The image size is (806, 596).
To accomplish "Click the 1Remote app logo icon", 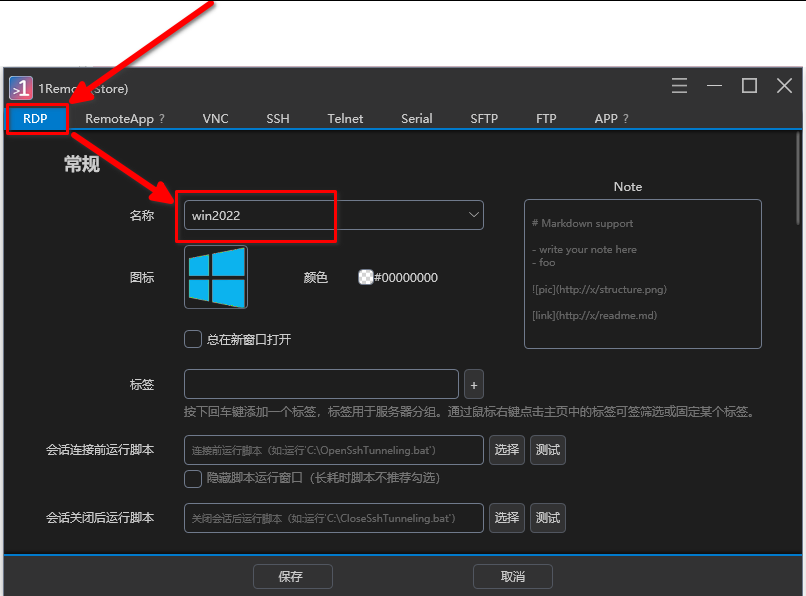I will click(x=20, y=88).
